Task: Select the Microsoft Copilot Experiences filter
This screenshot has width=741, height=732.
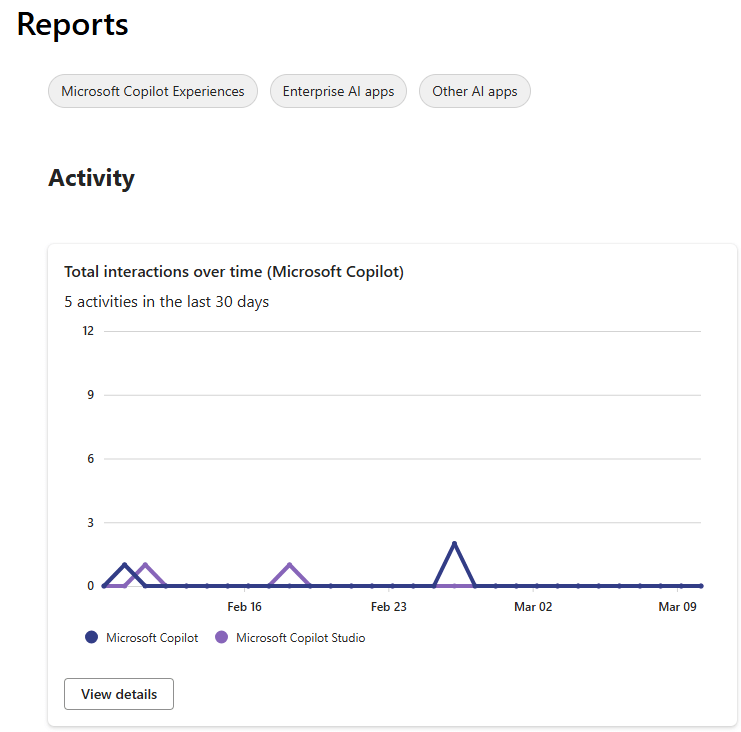Action: [152, 91]
